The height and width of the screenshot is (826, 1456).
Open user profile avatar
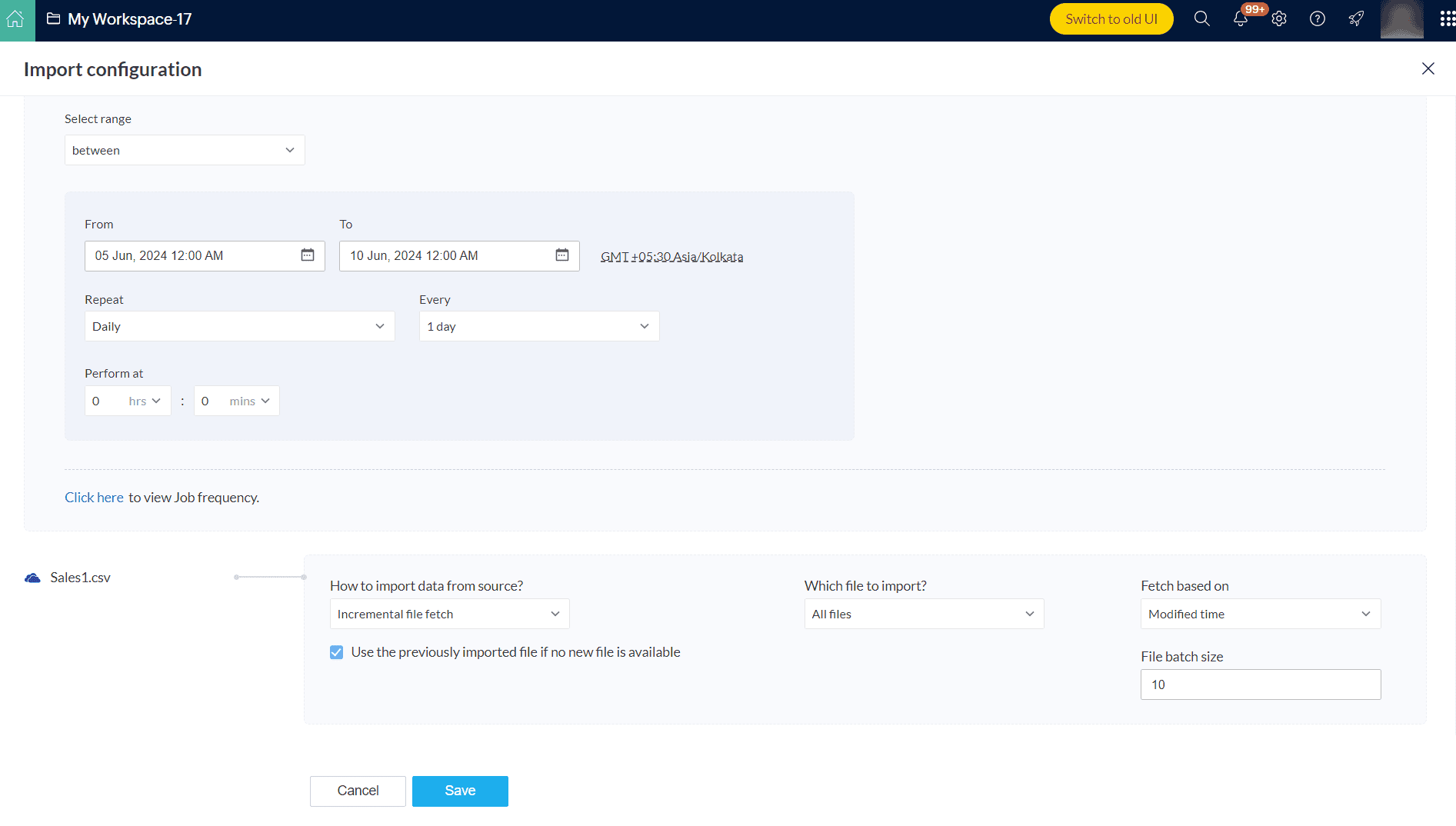[1401, 19]
